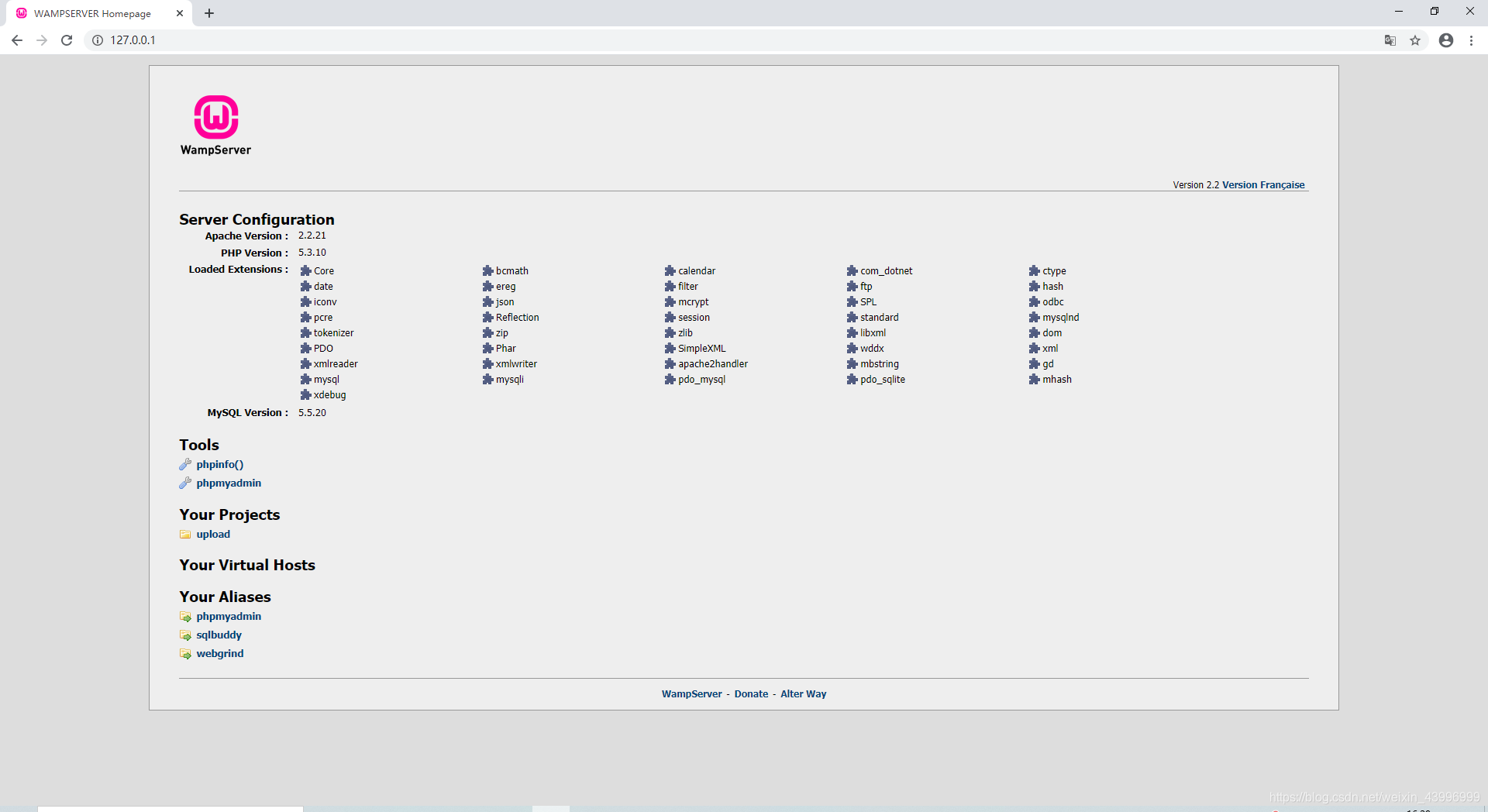Click the odbc extension text
Viewport: 1488px width, 812px height.
click(x=1052, y=301)
